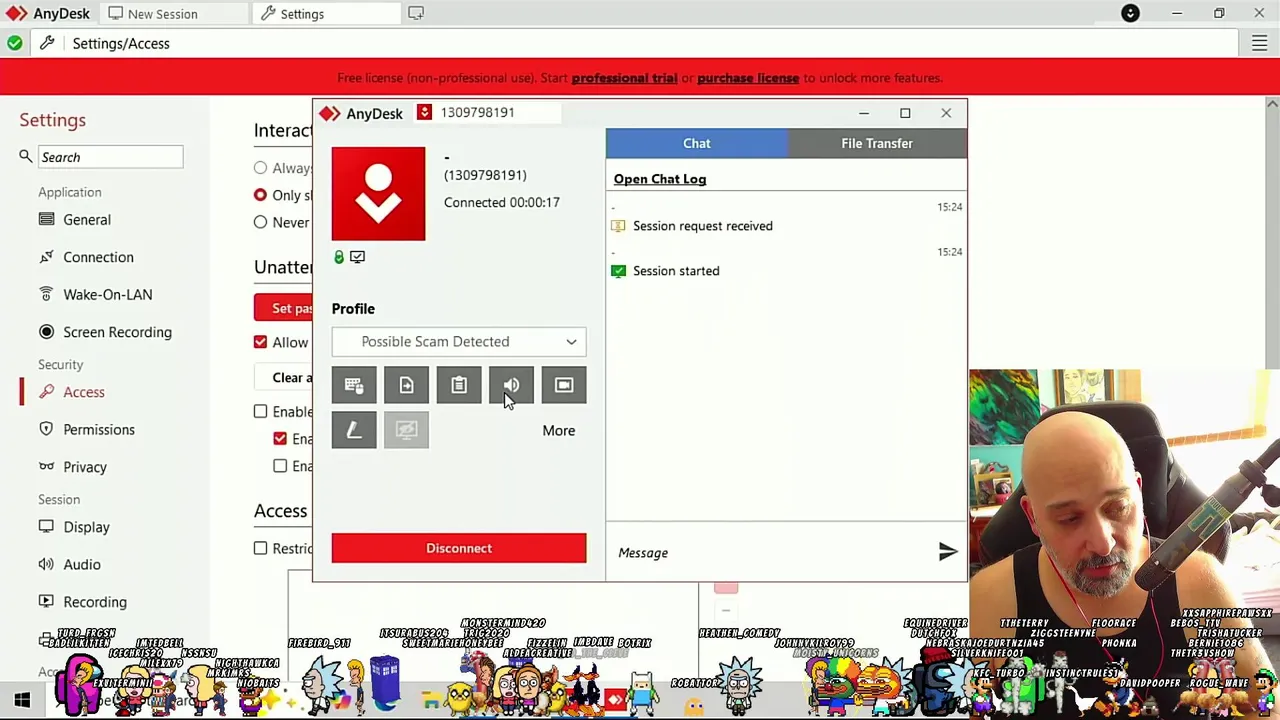Focus the Settings Search field
Image resolution: width=1280 pixels, height=720 pixels.
coord(110,157)
